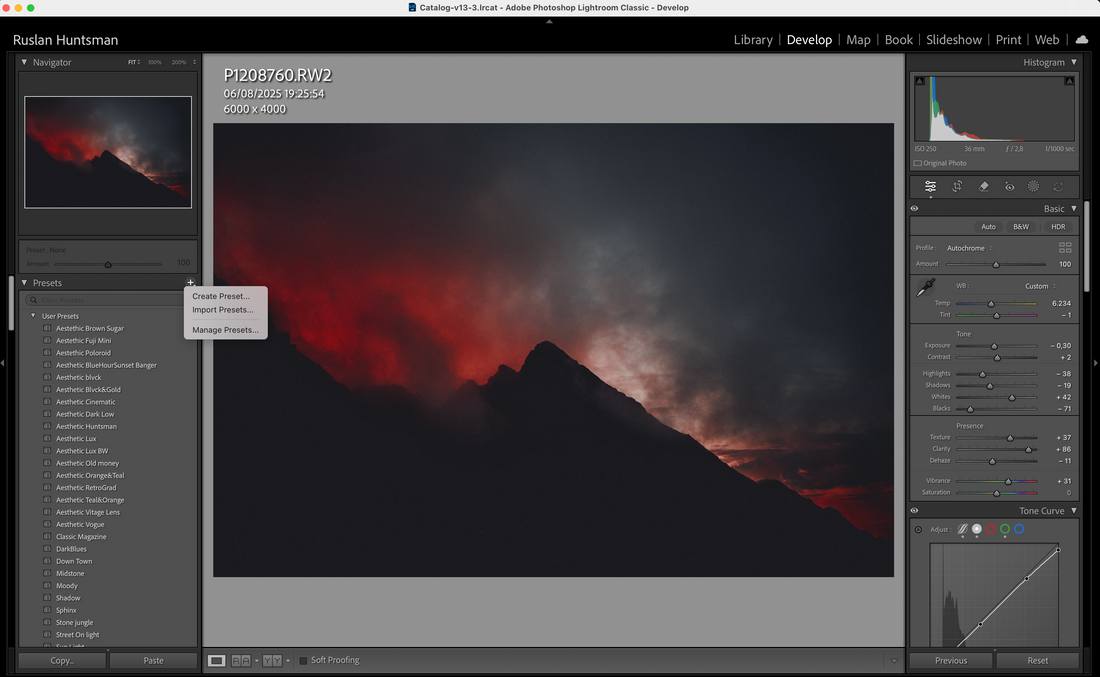Enable the Soft Proofing checkbox
The image size is (1100, 677).
304,660
